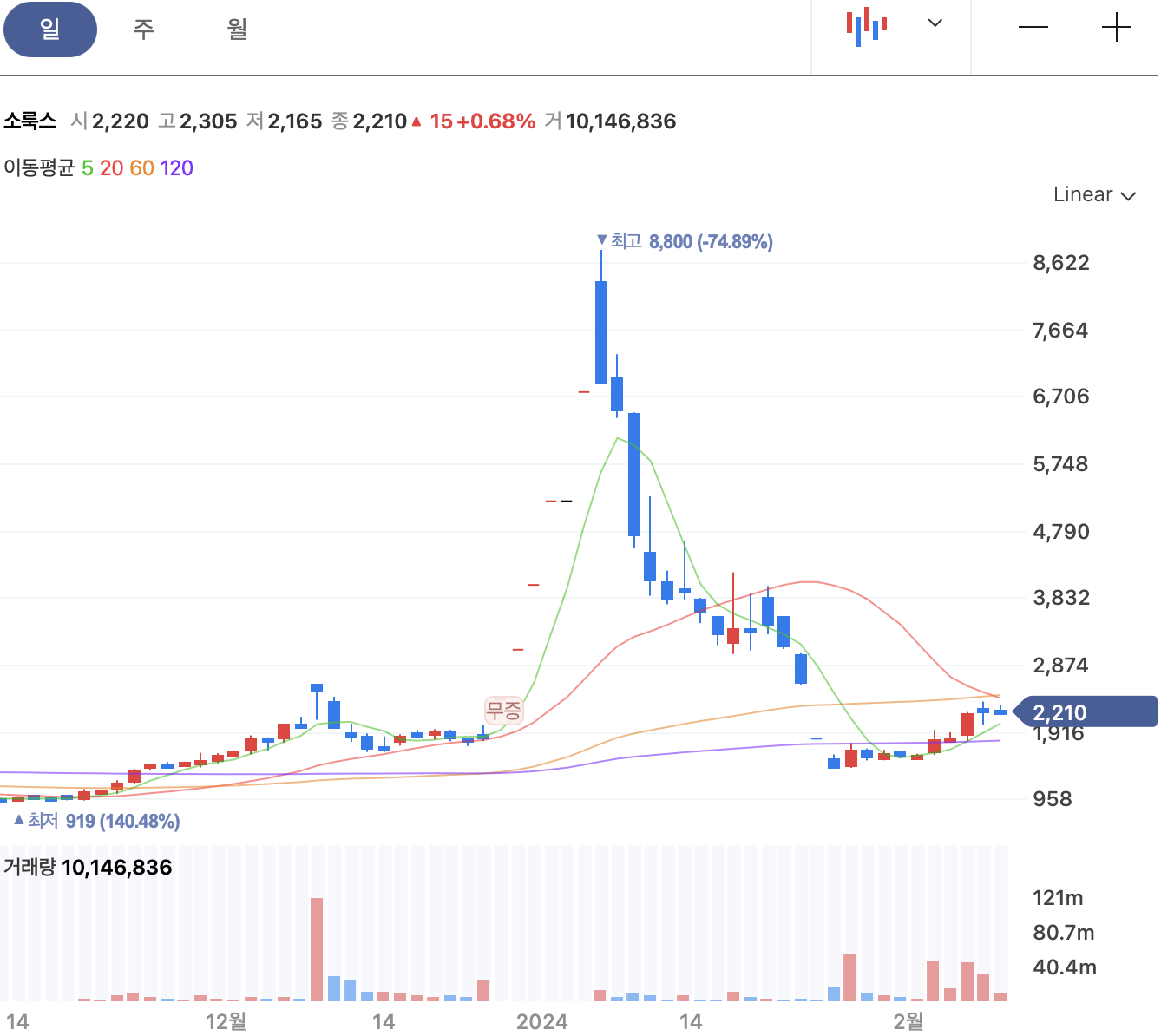Click the 80.7m volume axis label
The image size is (1161, 1036).
1063,933
